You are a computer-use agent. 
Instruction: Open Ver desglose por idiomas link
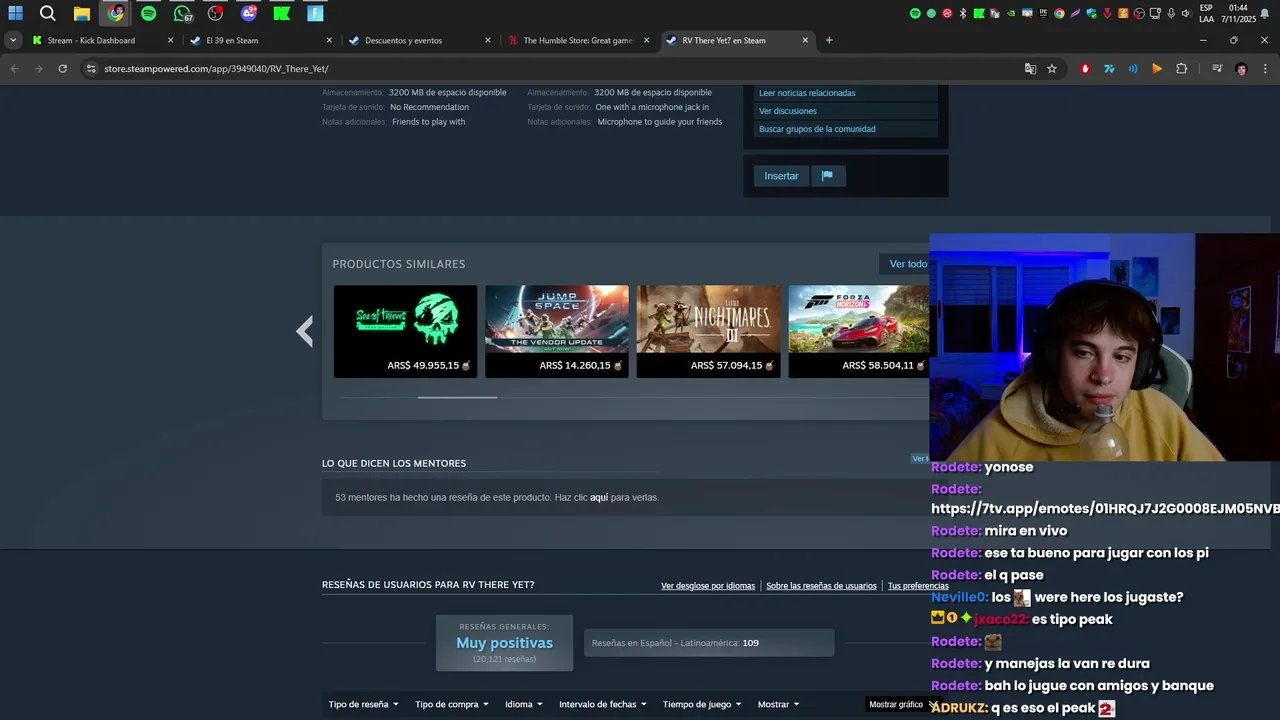coord(708,586)
